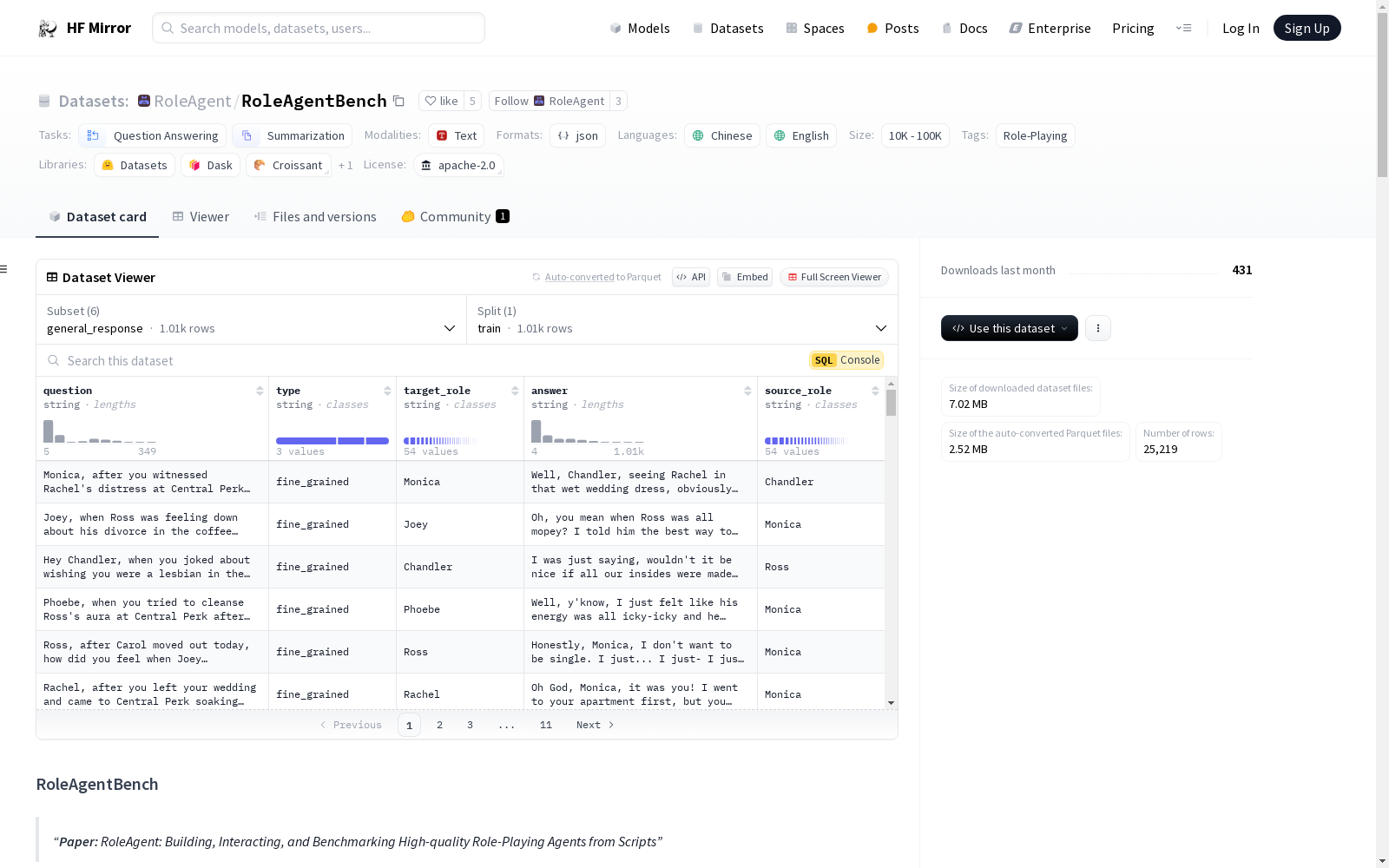Sort by the question column icon
This screenshot has width=1389, height=868.
[x=260, y=391]
